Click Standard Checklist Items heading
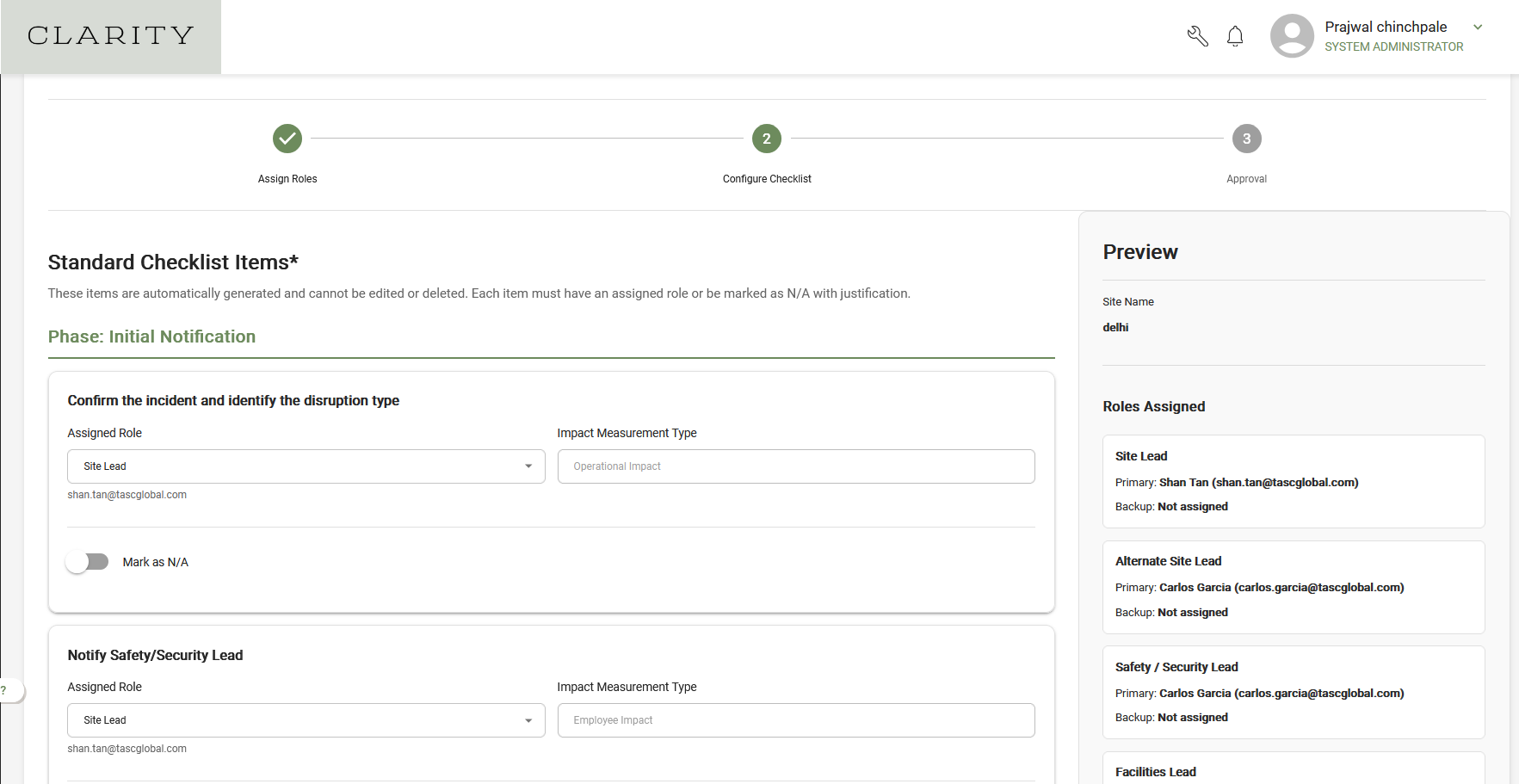1519x784 pixels. coord(173,262)
